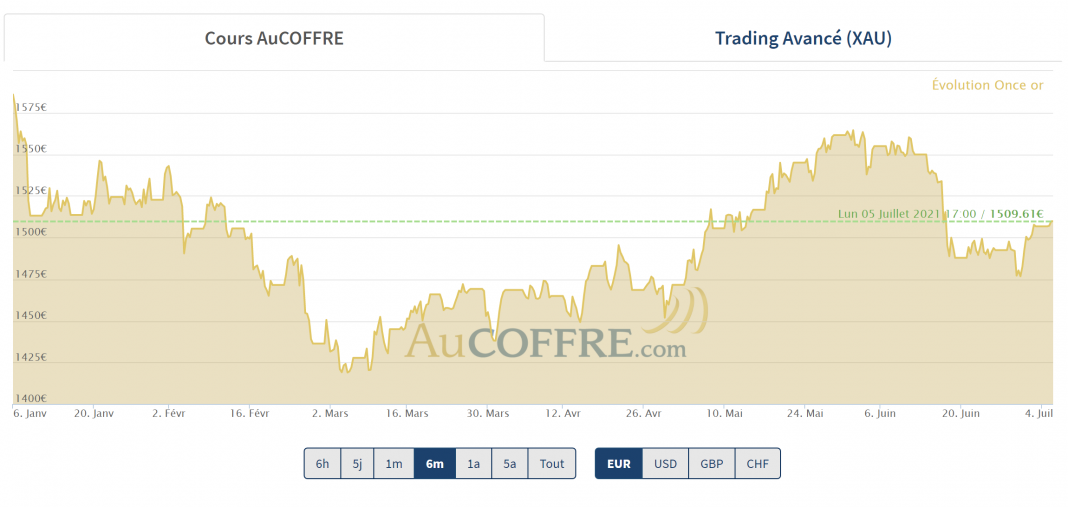The width and height of the screenshot is (1068, 507).
Task: Click the 16. Févr date label
Action: tap(249, 413)
